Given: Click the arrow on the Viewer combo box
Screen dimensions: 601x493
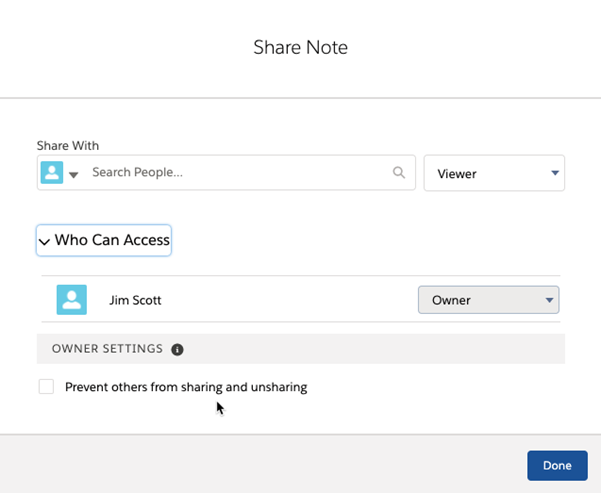Looking at the screenshot, I should click(555, 173).
